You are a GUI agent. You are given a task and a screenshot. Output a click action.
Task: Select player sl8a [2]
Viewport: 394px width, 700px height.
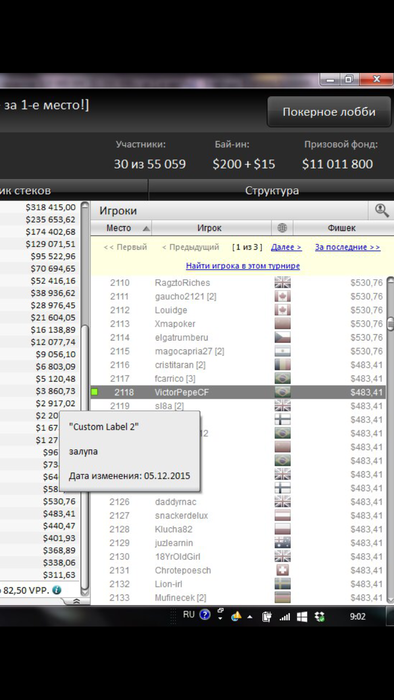[x=238, y=406]
